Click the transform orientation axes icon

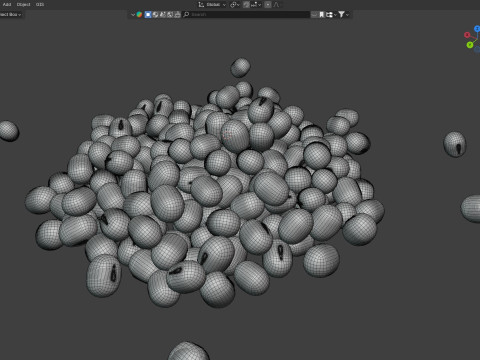click(201, 5)
